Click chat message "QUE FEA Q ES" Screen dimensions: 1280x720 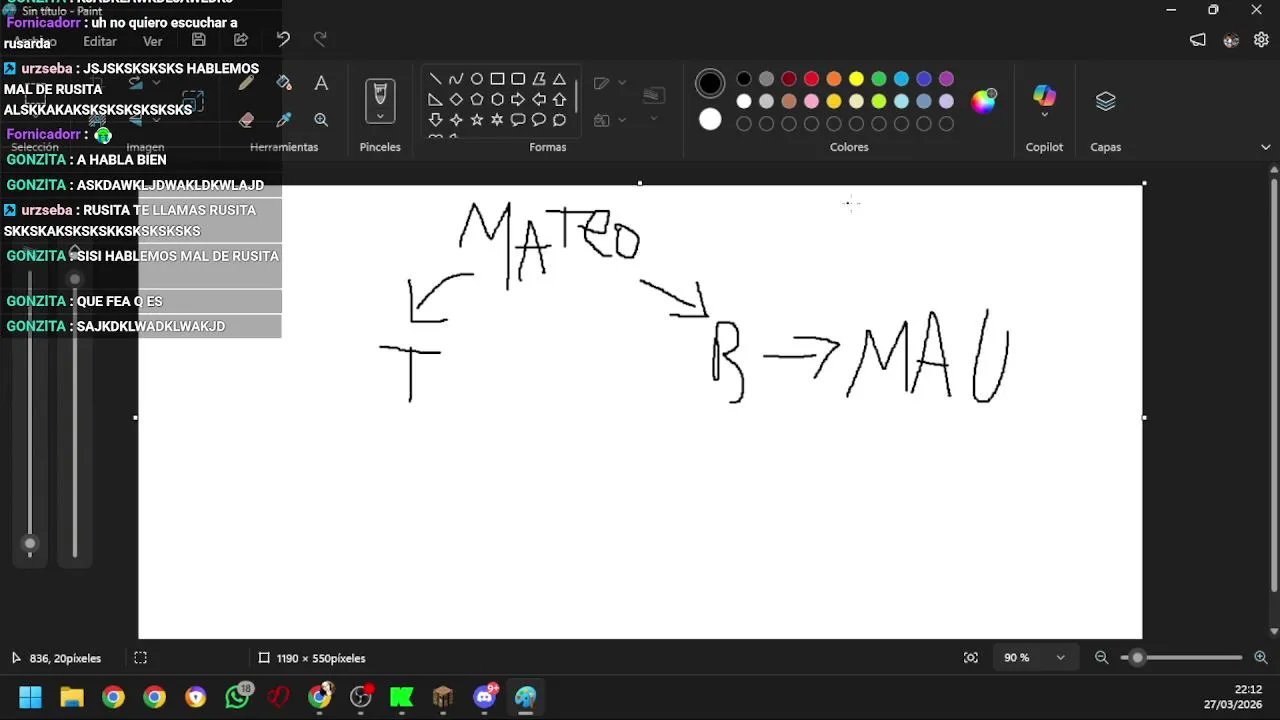119,301
